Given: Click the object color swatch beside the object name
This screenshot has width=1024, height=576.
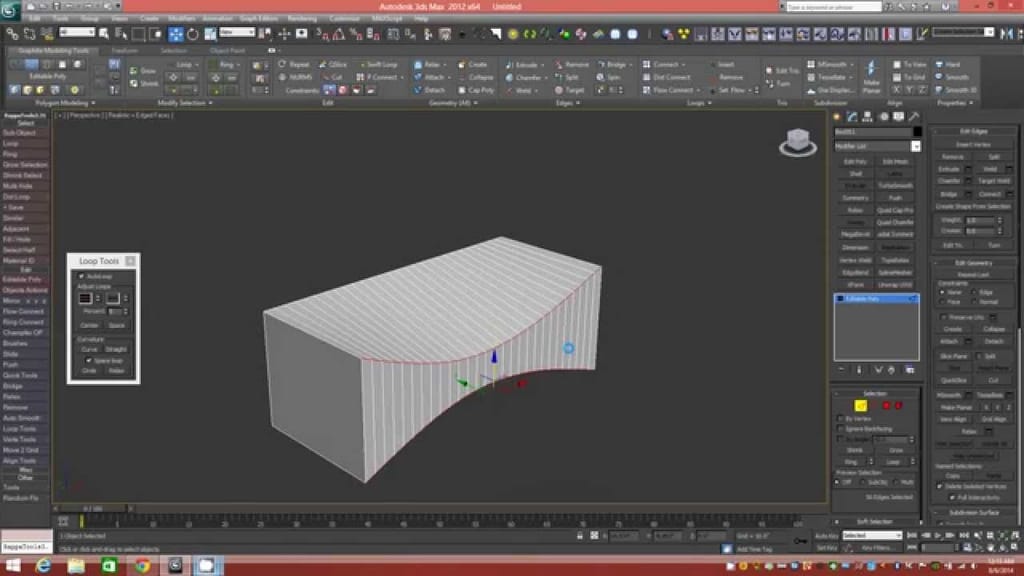Looking at the screenshot, I should [x=916, y=132].
